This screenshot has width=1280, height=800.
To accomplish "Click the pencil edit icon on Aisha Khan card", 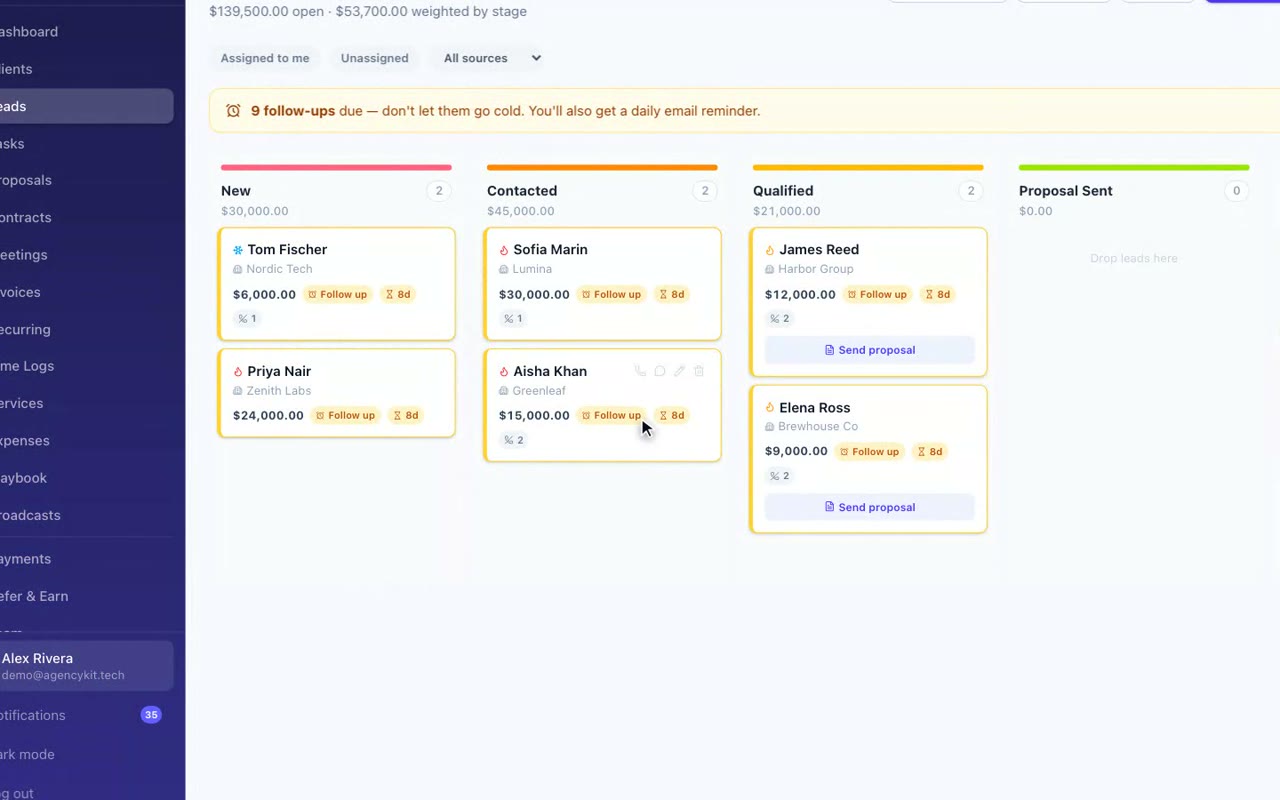I will click(x=679, y=371).
